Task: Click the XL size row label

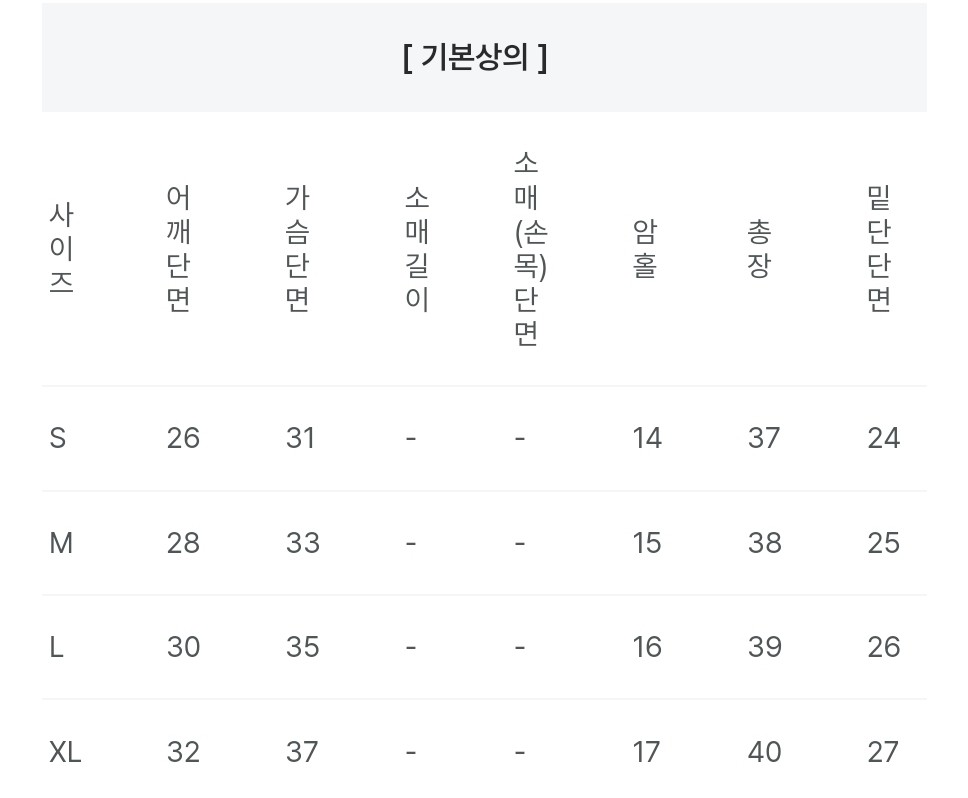Action: coord(65,751)
